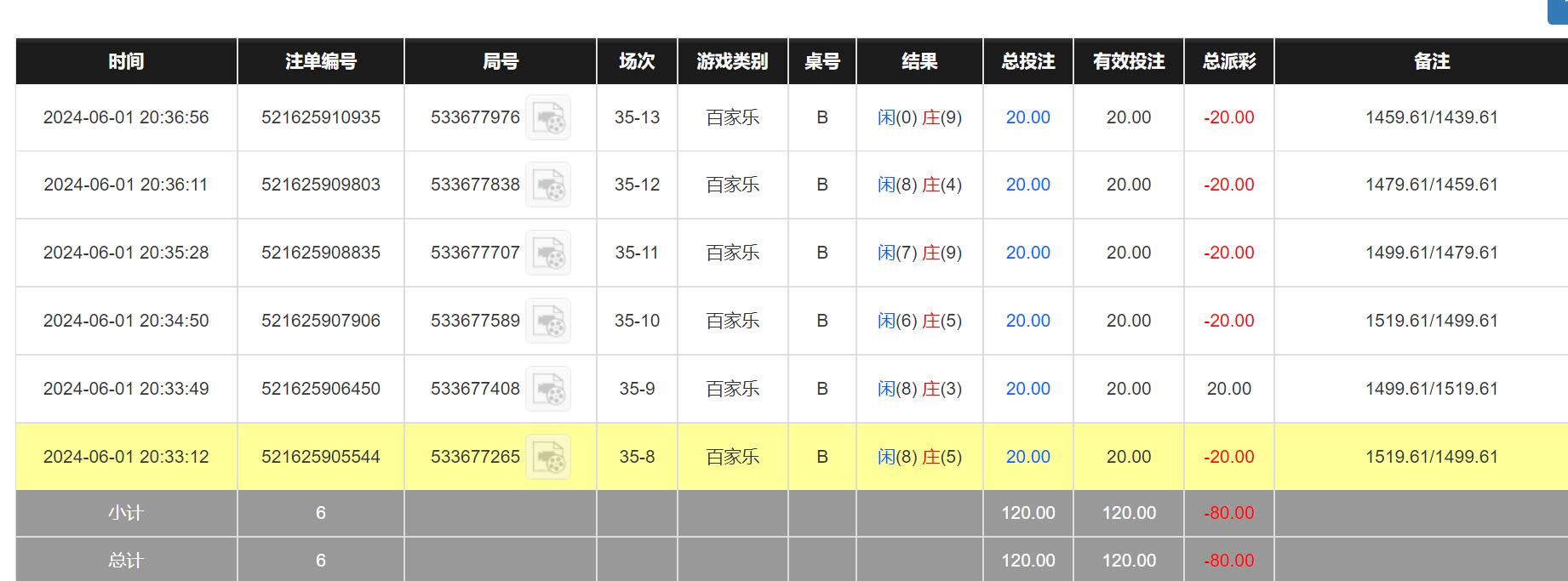
Task: Click blue 20.00 bet amount for session 35-9
Action: point(1027,389)
